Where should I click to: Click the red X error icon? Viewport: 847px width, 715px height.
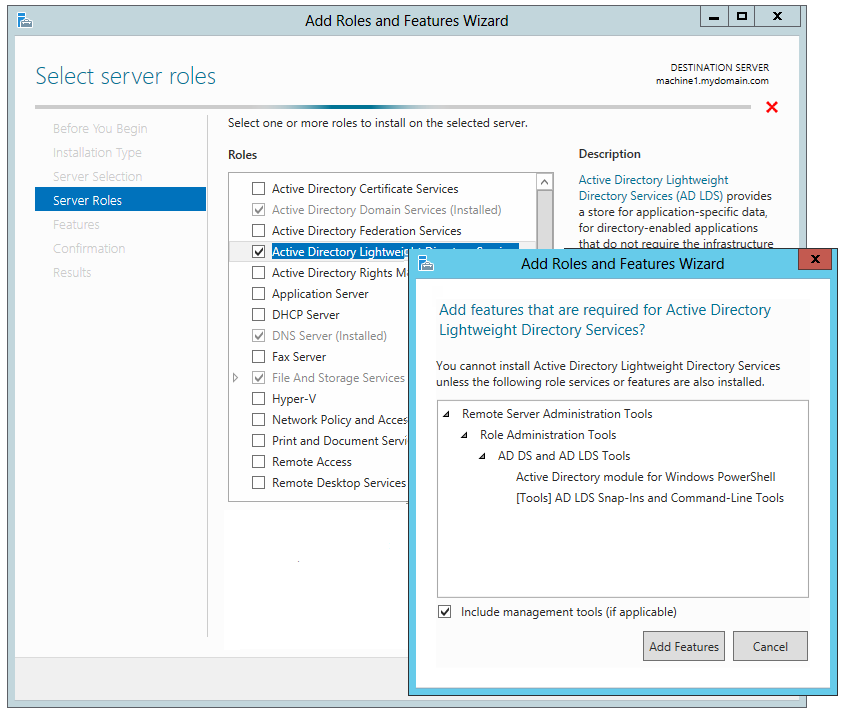point(771,107)
